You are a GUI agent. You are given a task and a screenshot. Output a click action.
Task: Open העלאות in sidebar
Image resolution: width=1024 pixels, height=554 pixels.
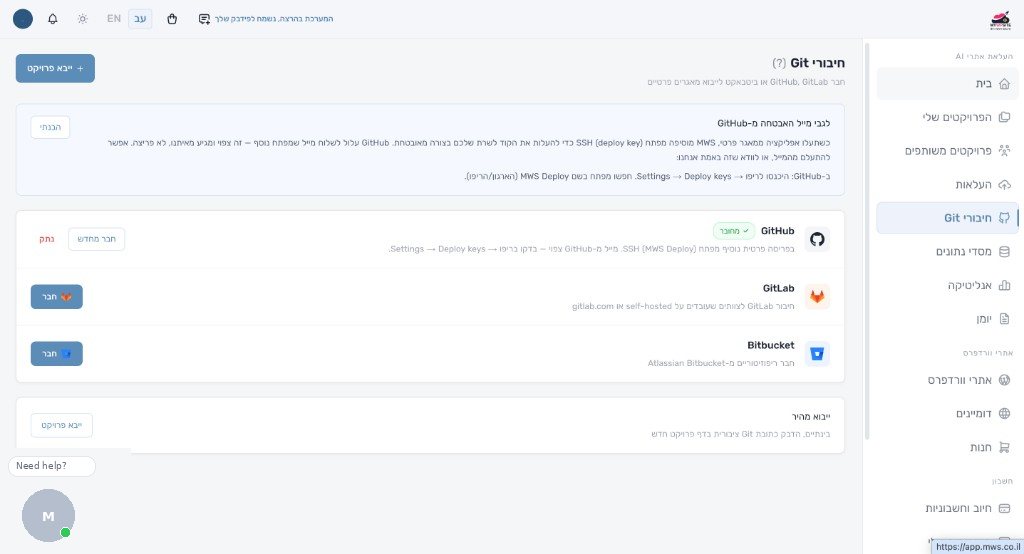[x=947, y=184]
